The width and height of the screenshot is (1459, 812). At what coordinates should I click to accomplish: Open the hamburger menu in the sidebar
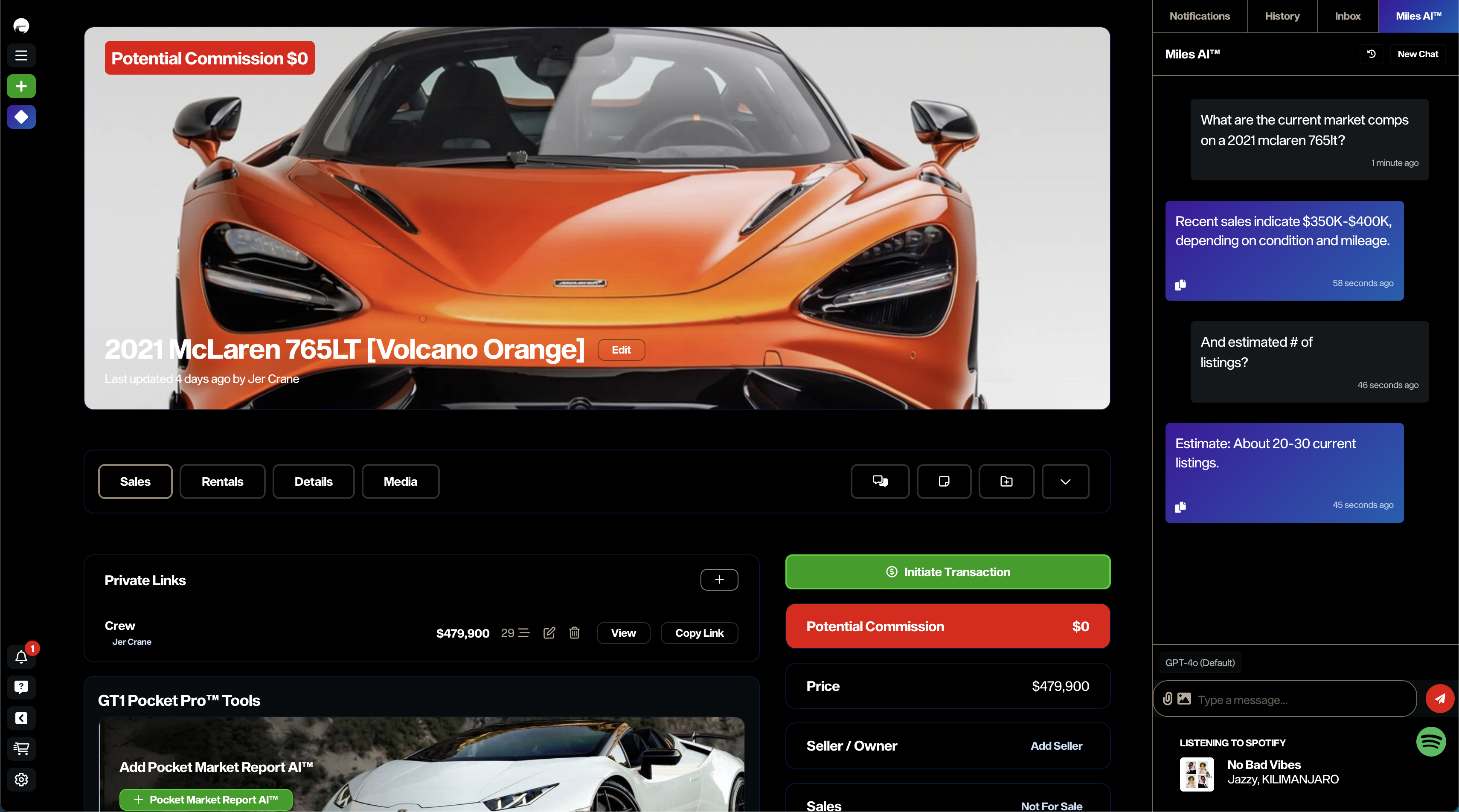click(21, 55)
